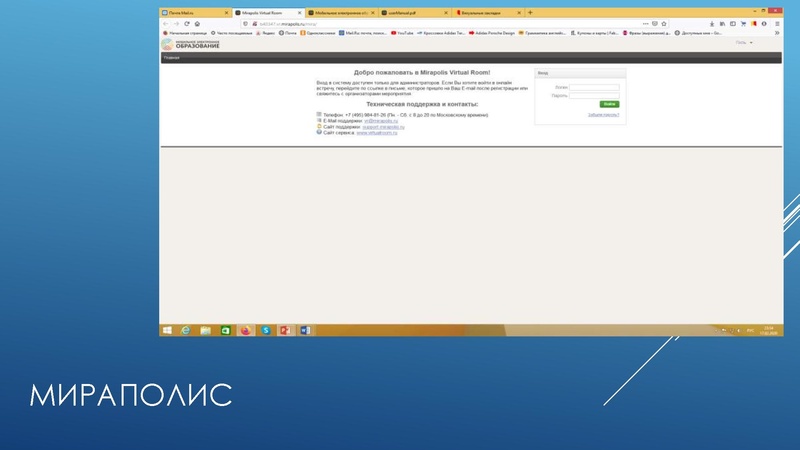Viewport: 800px width, 450px height.
Task: Click the Забыли пароль link
Action: pyautogui.click(x=603, y=115)
